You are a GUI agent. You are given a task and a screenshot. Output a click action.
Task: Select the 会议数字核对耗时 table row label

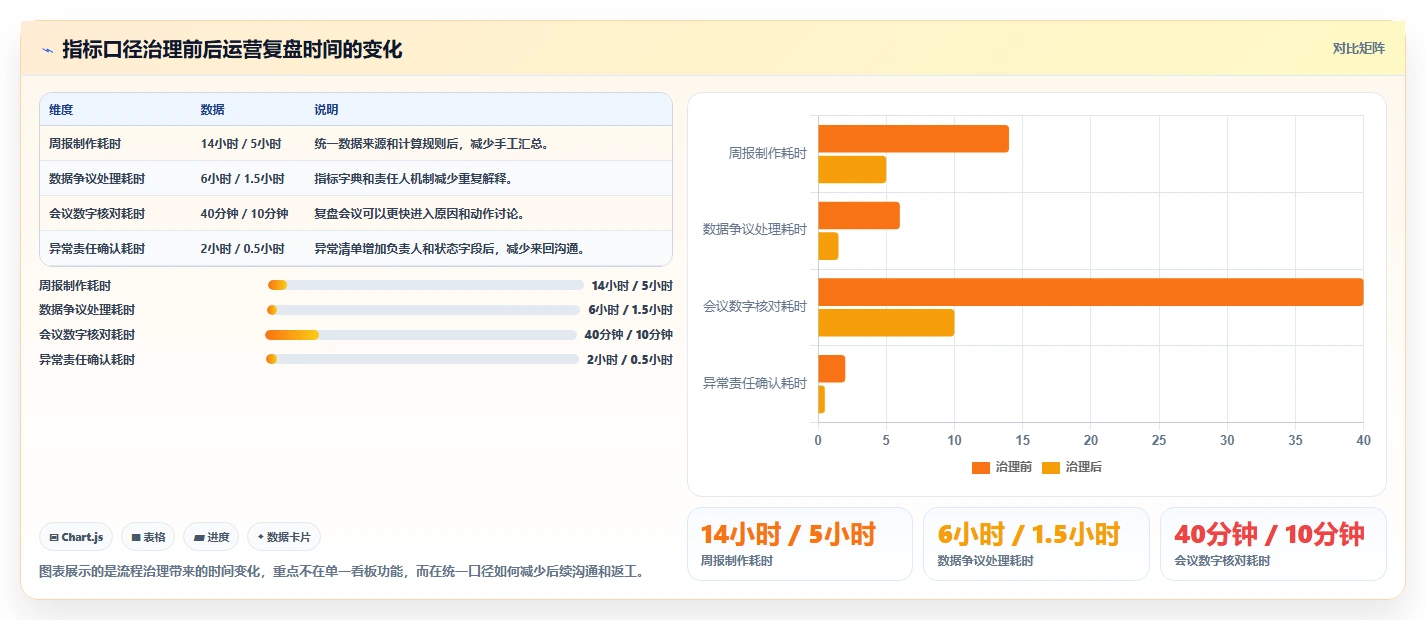(x=97, y=214)
